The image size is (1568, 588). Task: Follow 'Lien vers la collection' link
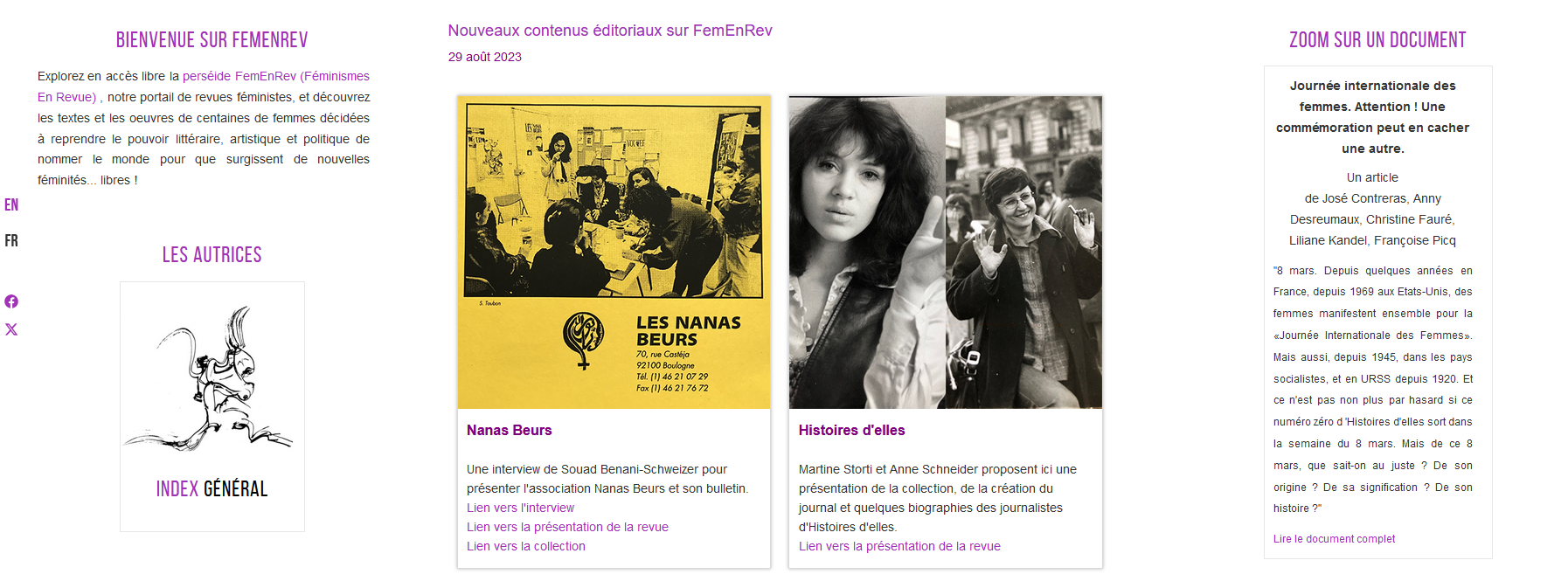526,546
